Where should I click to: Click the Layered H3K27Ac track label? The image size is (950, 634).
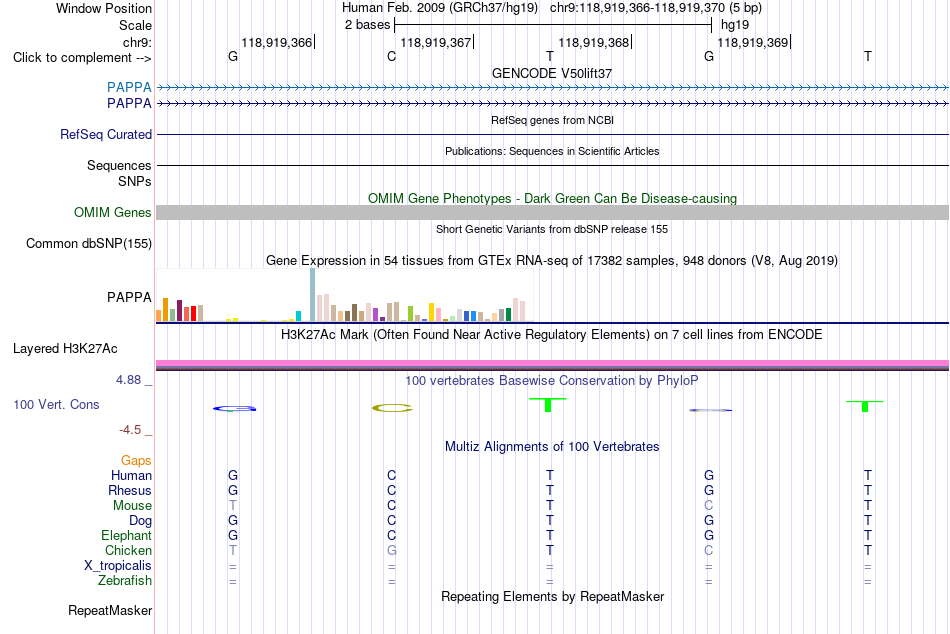[x=65, y=349]
